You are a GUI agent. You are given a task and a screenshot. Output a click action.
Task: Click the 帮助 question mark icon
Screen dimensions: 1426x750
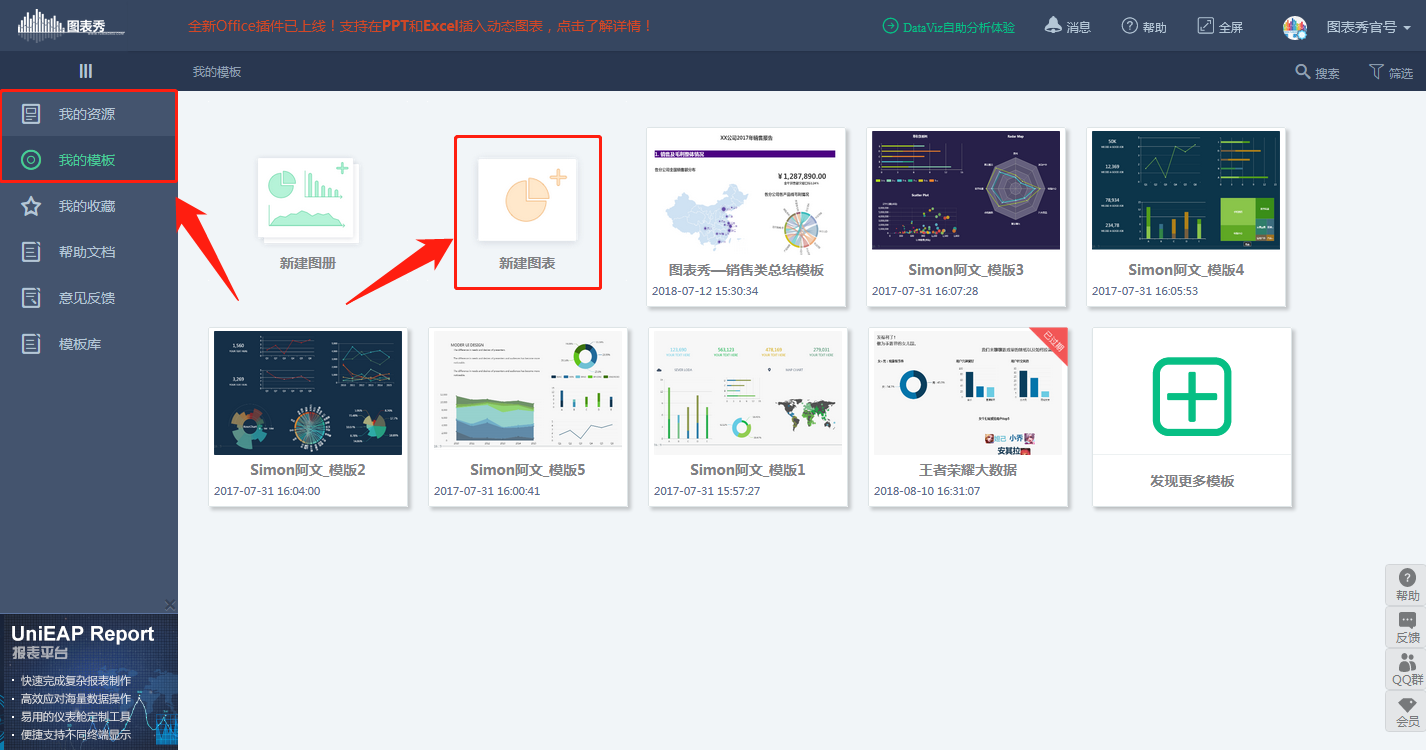coord(1130,26)
